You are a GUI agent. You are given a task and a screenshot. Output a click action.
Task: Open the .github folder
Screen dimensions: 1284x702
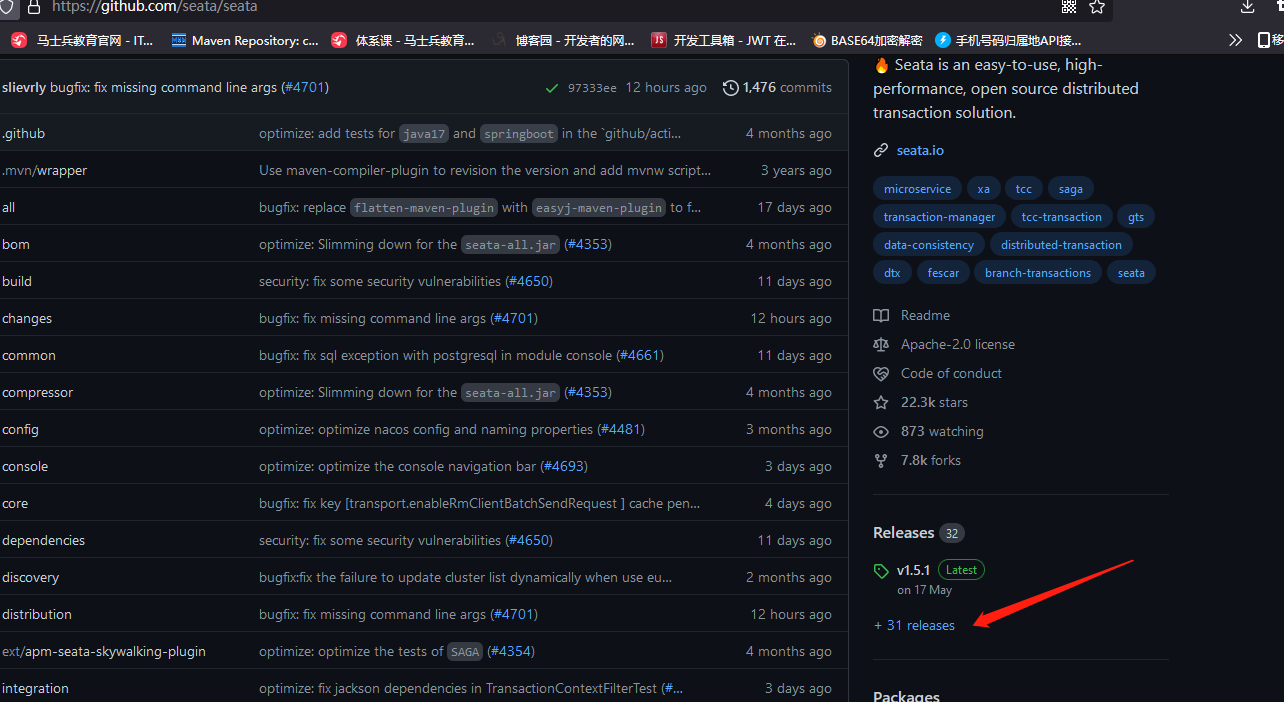[x=23, y=133]
